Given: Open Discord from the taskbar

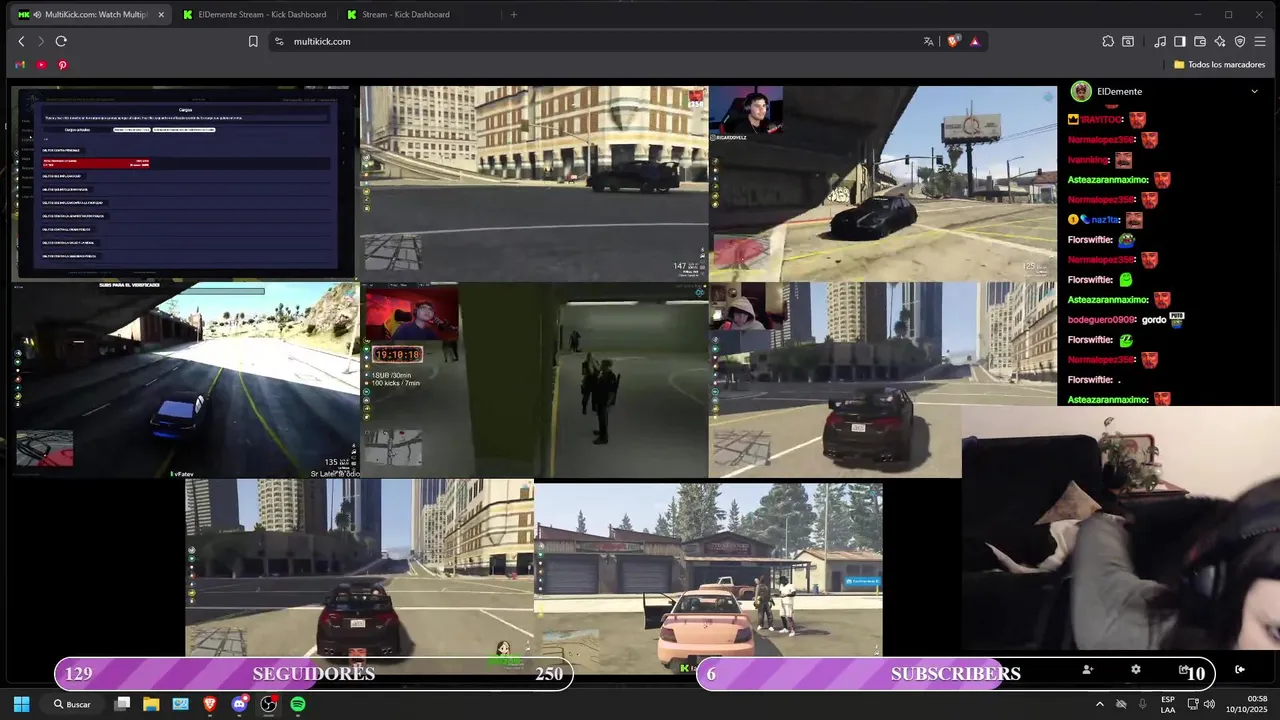Looking at the screenshot, I should tap(239, 704).
